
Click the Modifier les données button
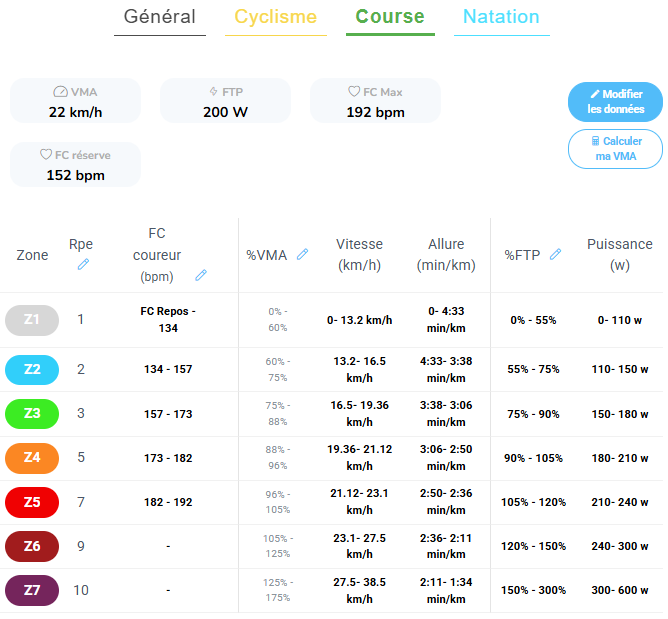pyautogui.click(x=615, y=102)
